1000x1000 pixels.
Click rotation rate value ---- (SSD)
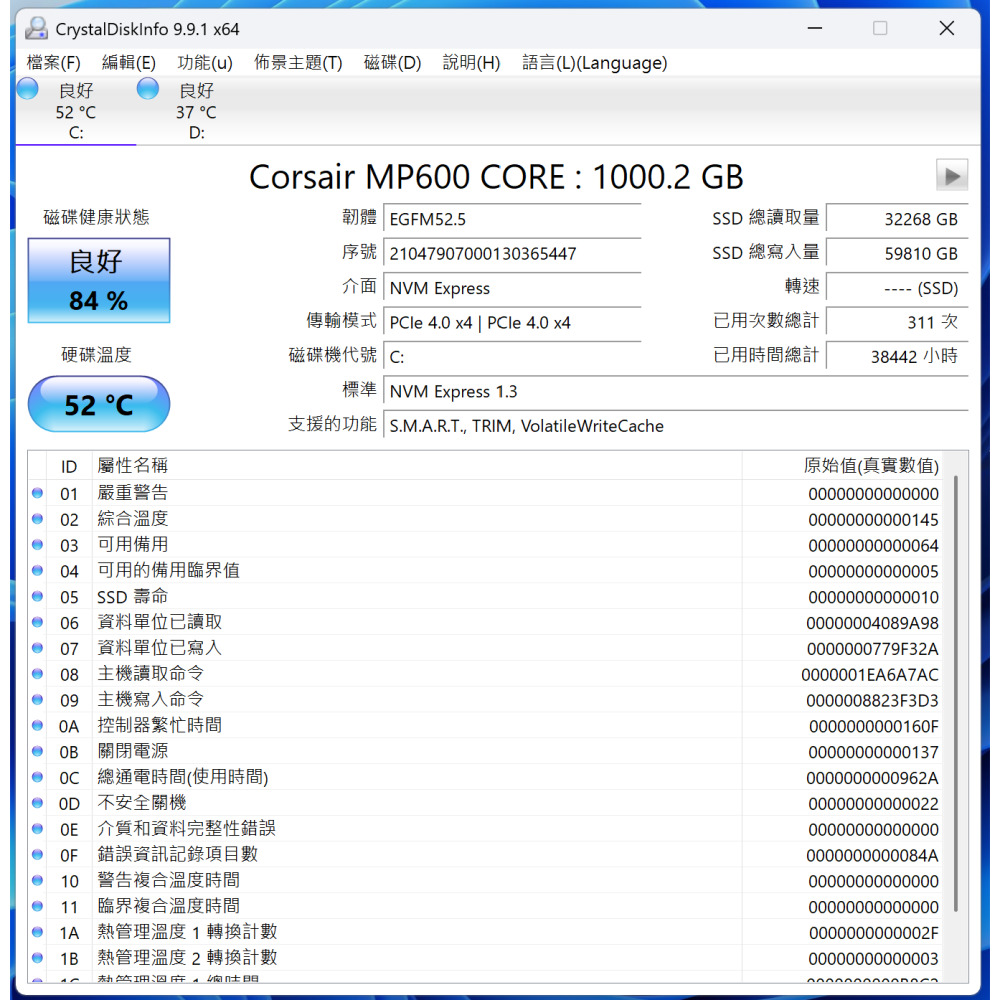coord(897,288)
